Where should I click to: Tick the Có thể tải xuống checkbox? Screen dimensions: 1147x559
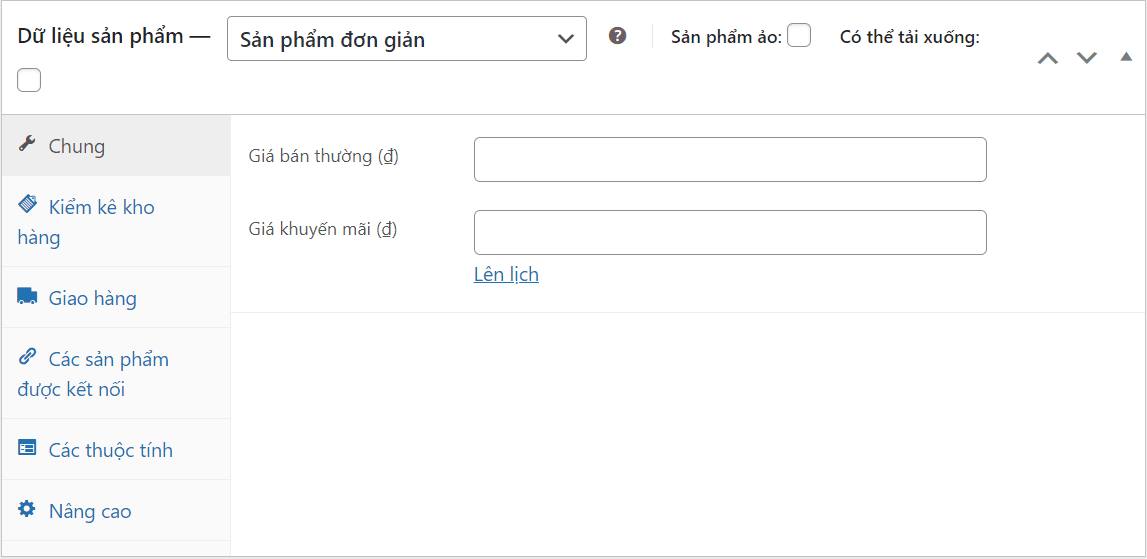[x=29, y=80]
